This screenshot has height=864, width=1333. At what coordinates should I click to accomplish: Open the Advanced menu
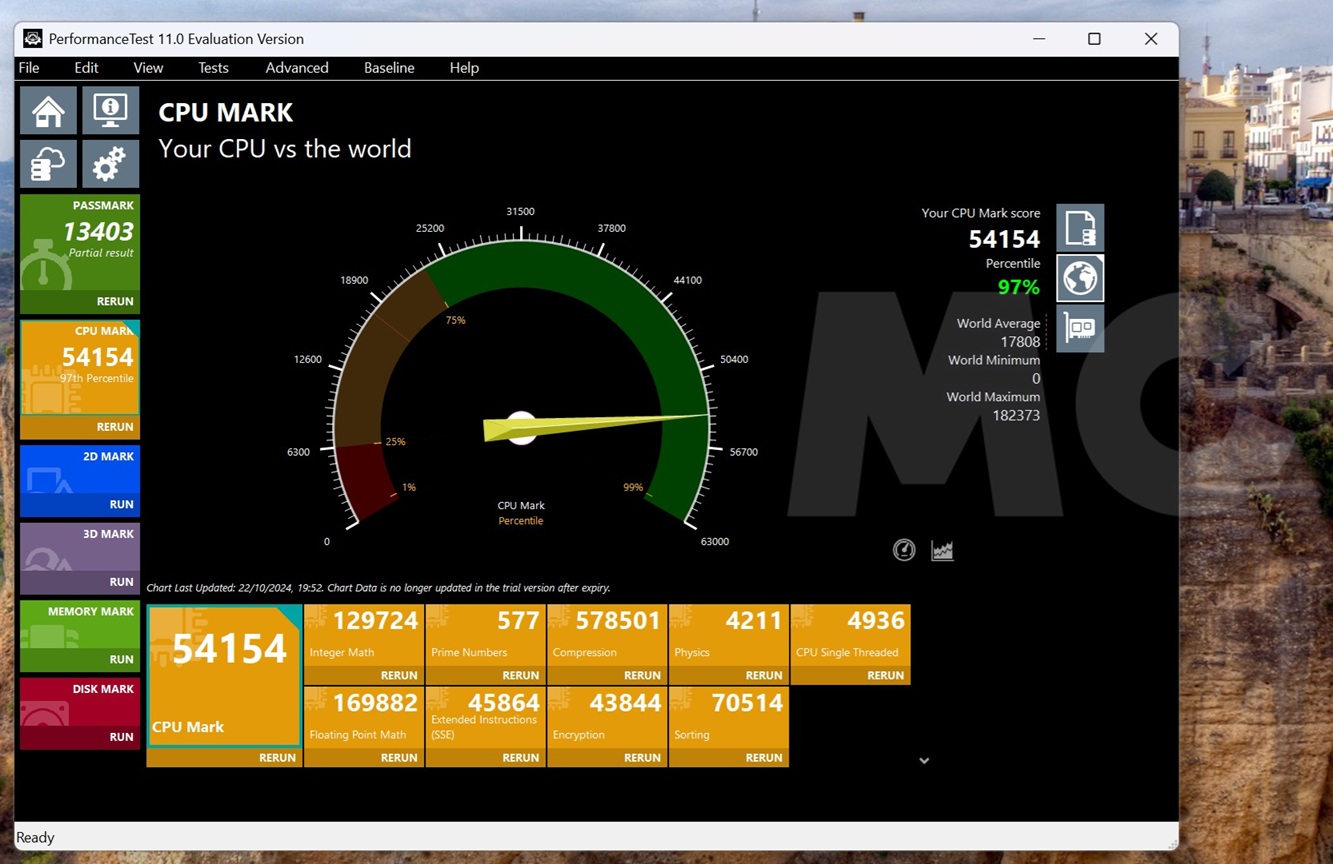(x=296, y=67)
